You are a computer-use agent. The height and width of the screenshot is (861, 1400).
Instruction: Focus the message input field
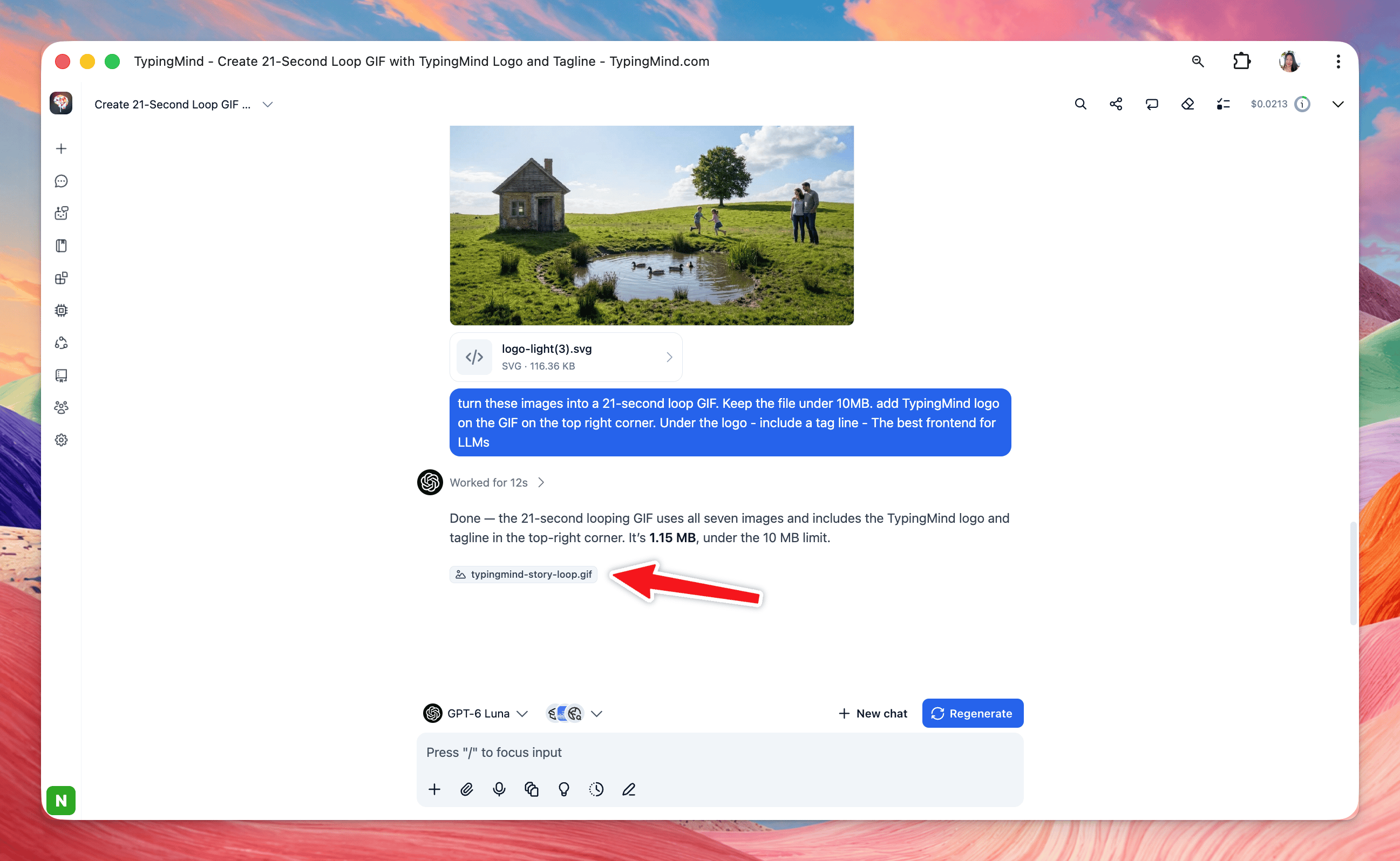[719, 752]
